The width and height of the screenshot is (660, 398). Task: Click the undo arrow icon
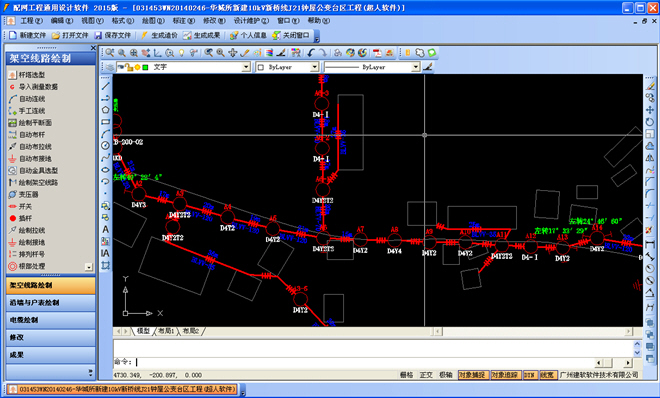[311, 53]
